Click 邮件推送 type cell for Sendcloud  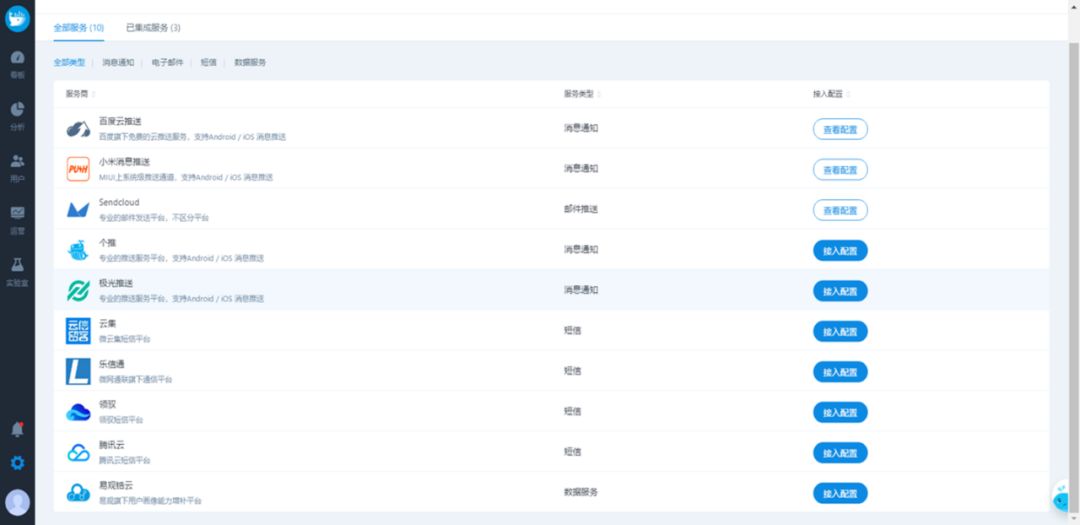(581, 209)
